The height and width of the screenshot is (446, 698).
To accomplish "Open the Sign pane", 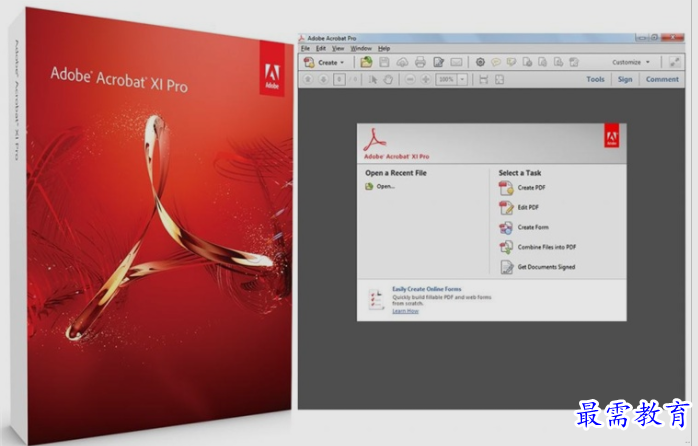I will click(x=625, y=79).
